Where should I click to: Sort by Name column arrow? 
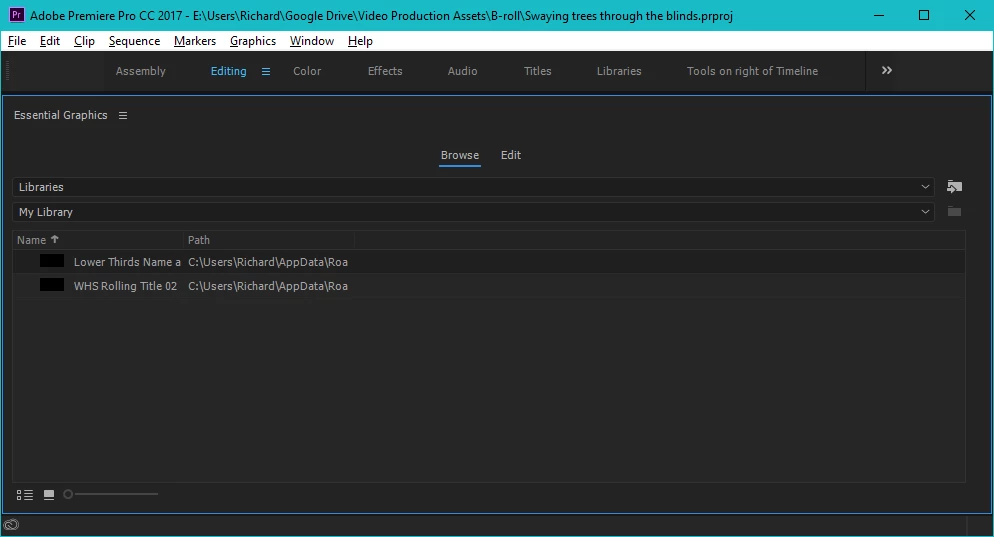pos(55,239)
